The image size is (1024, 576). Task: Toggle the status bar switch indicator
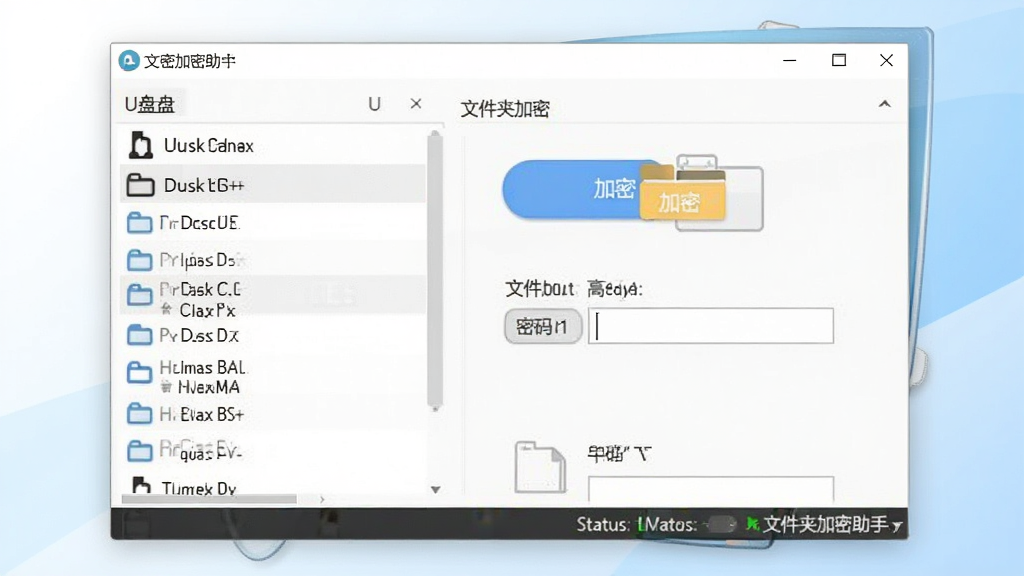coord(722,524)
